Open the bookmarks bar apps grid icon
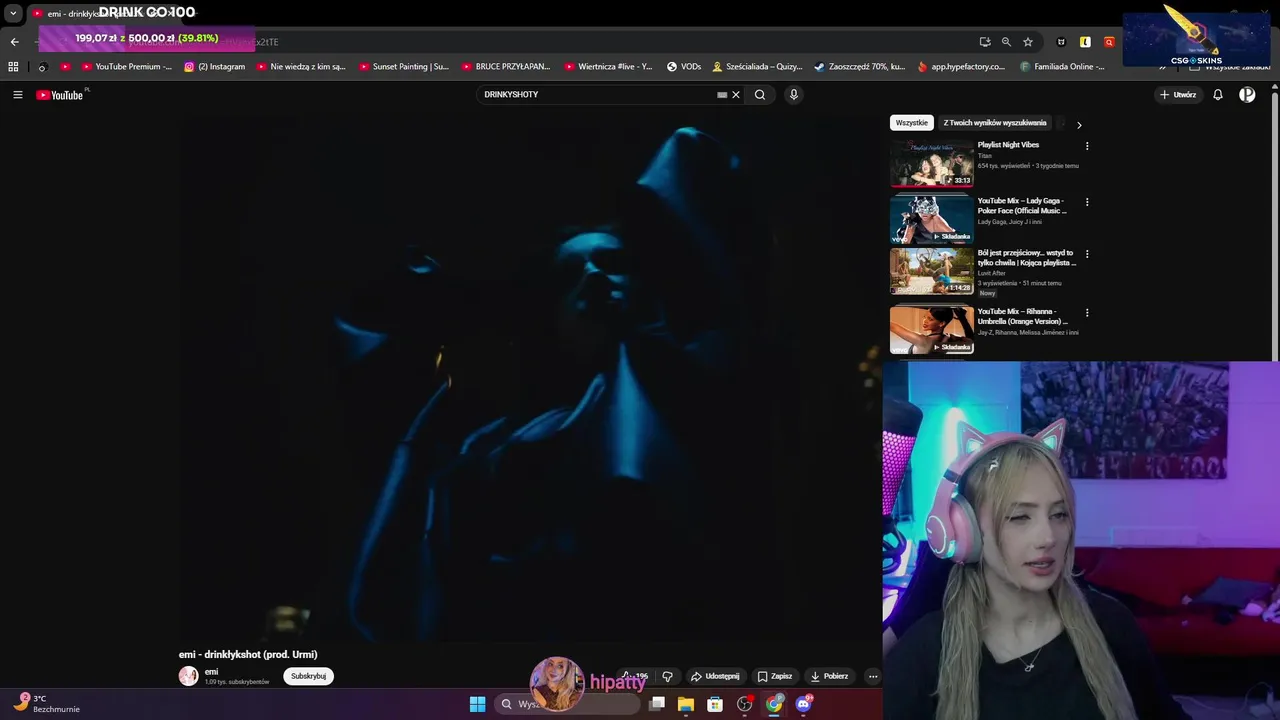This screenshot has width=1280, height=720. pyautogui.click(x=13, y=67)
